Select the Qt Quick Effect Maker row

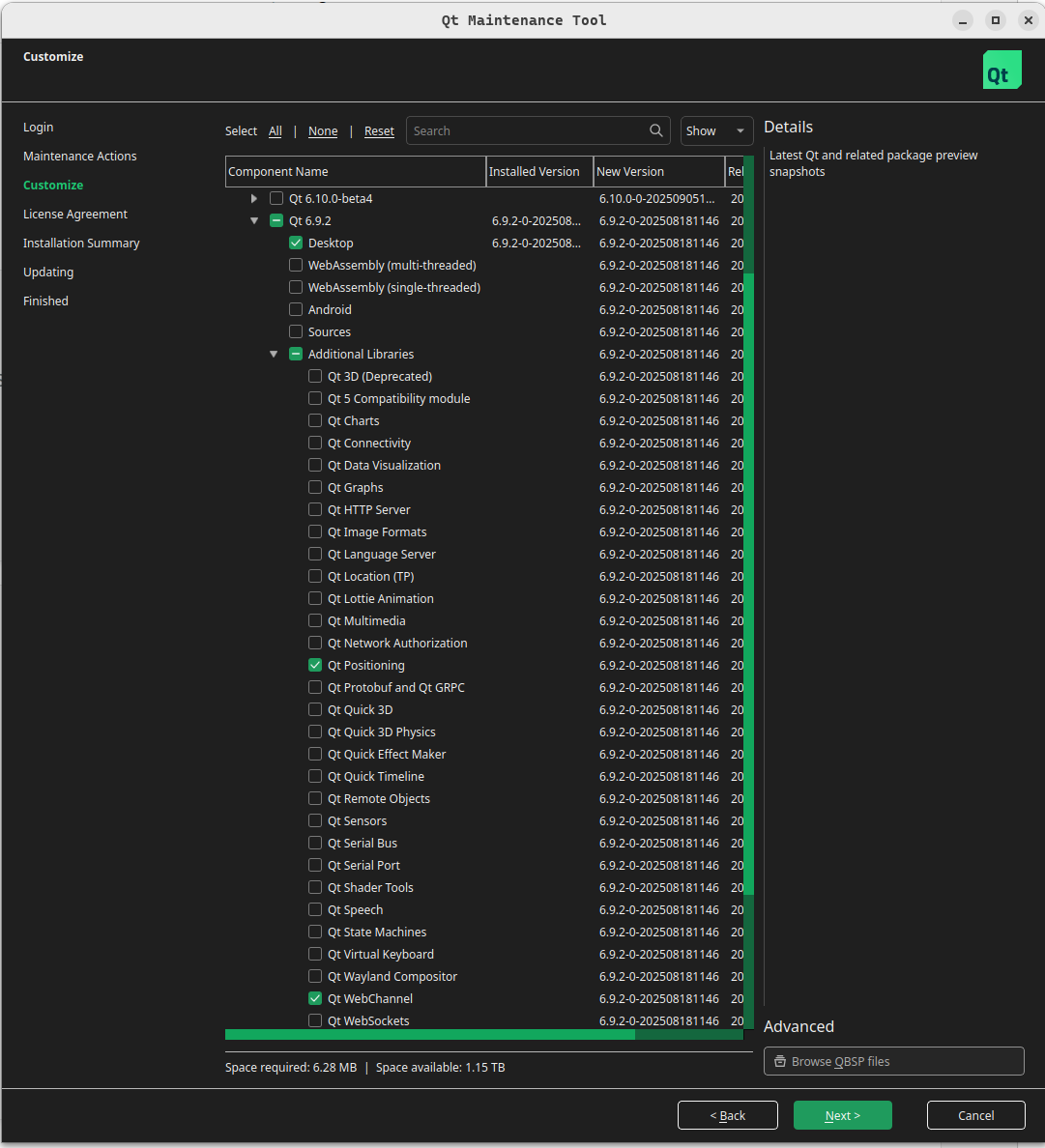click(484, 754)
